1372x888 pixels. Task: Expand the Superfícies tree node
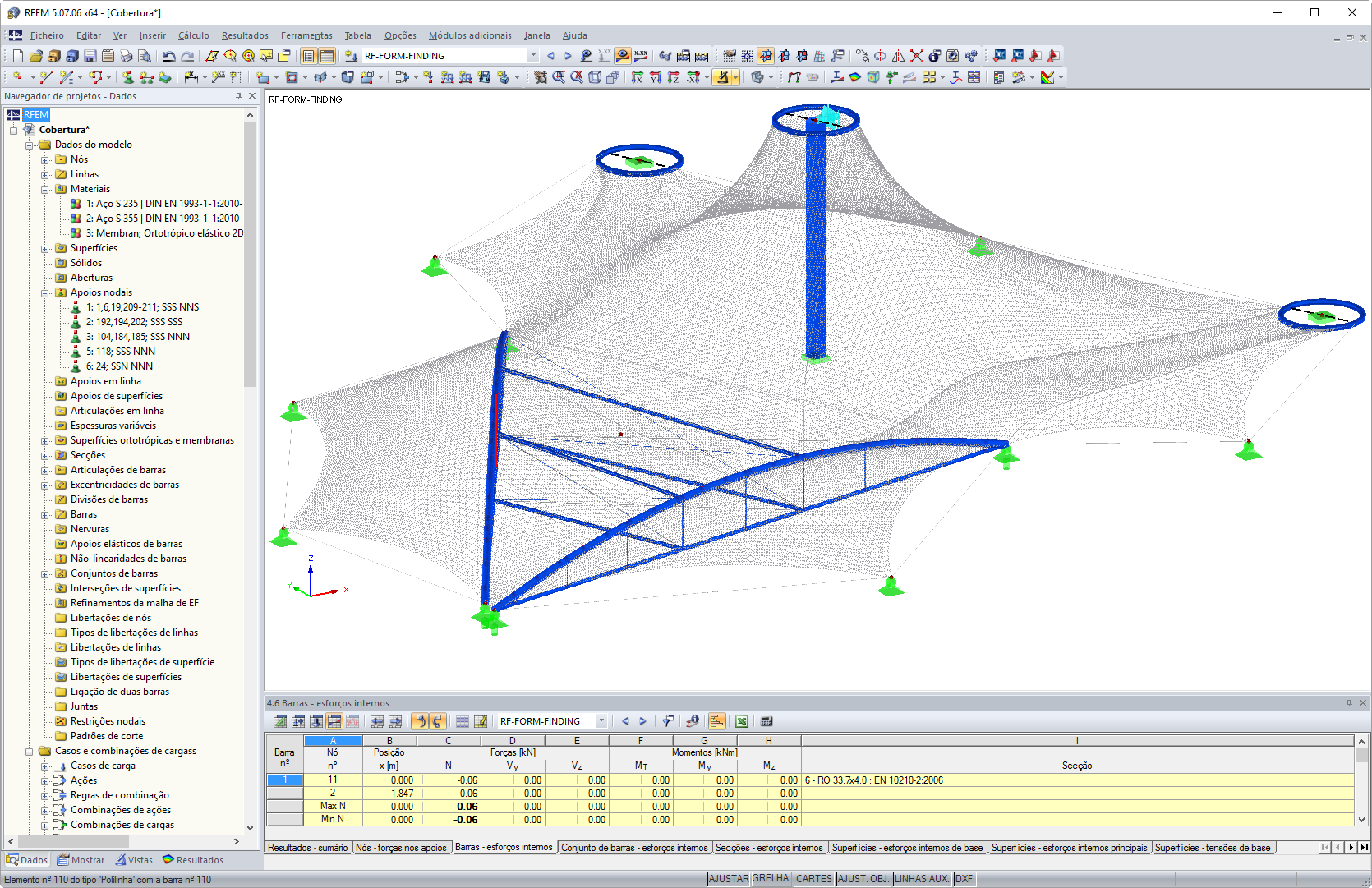tap(45, 248)
